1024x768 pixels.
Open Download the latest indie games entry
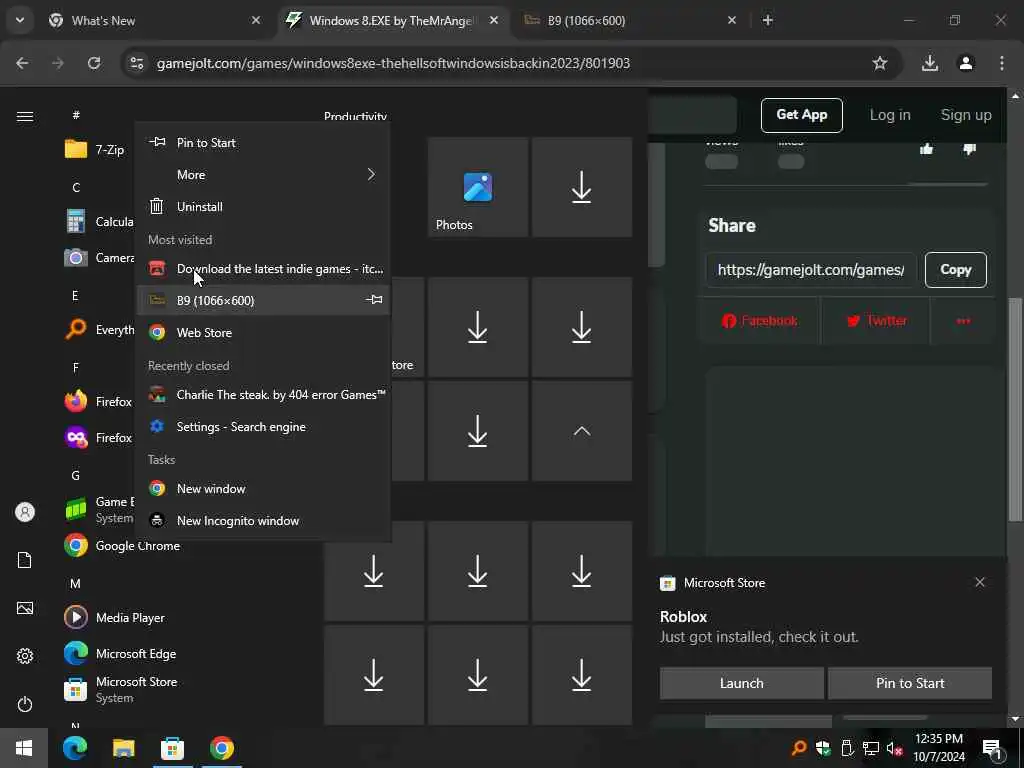[x=263, y=268]
